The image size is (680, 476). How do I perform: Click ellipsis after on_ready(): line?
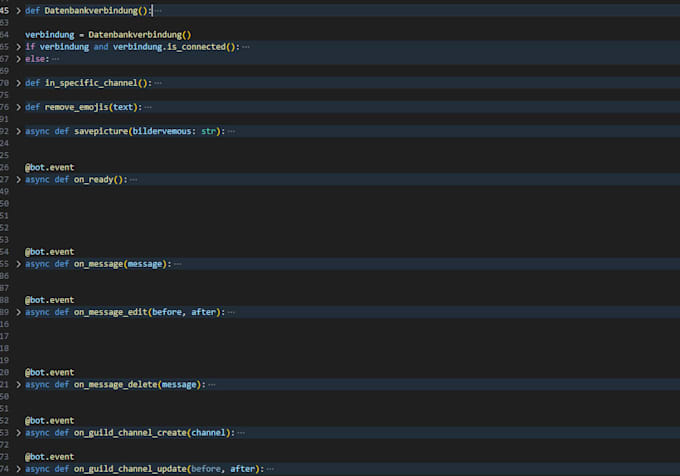[x=134, y=180]
